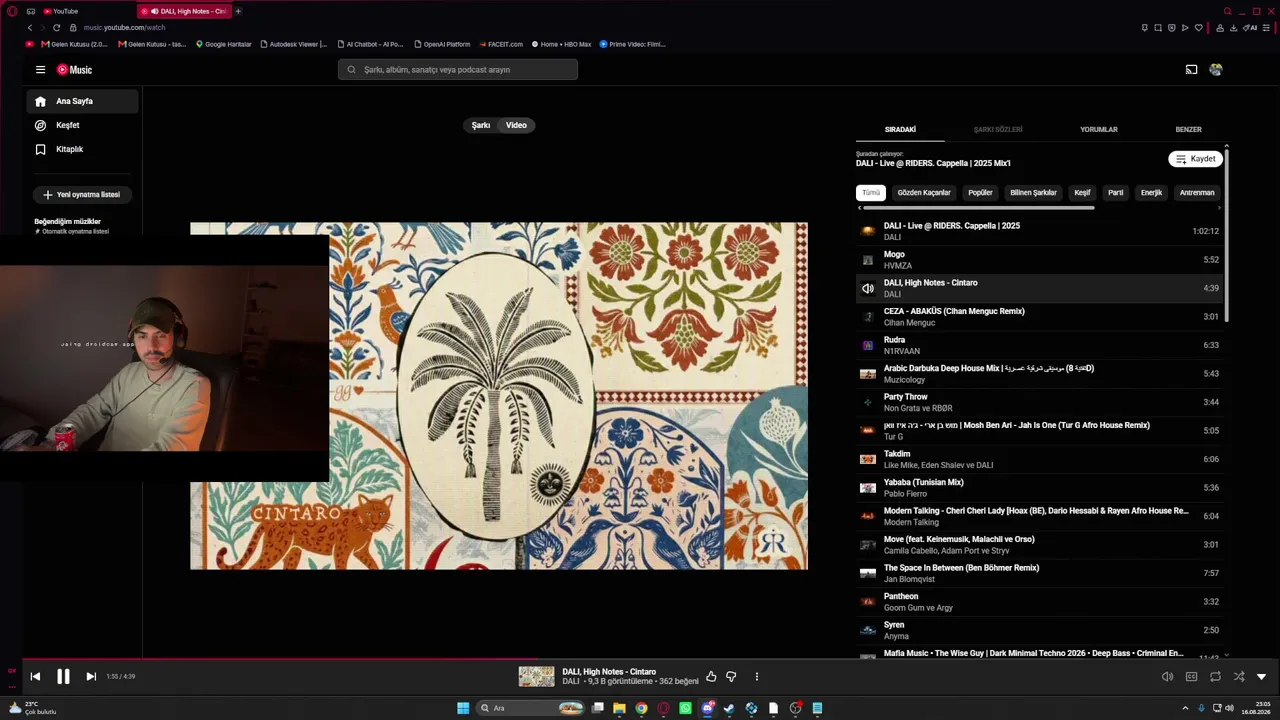
Task: Play 'Yababa (Tunisian Mix)' by Pablo Fierro
Action: (1040, 488)
